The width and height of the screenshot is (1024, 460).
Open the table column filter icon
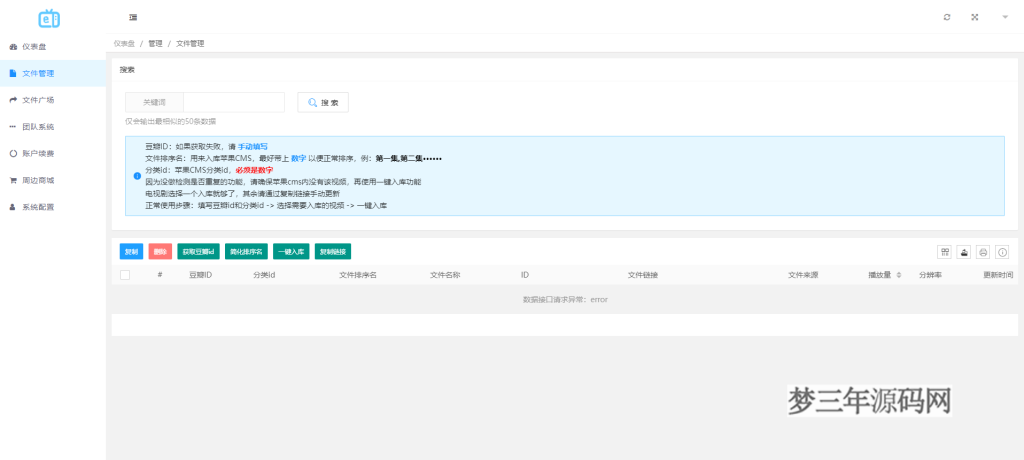pos(944,252)
